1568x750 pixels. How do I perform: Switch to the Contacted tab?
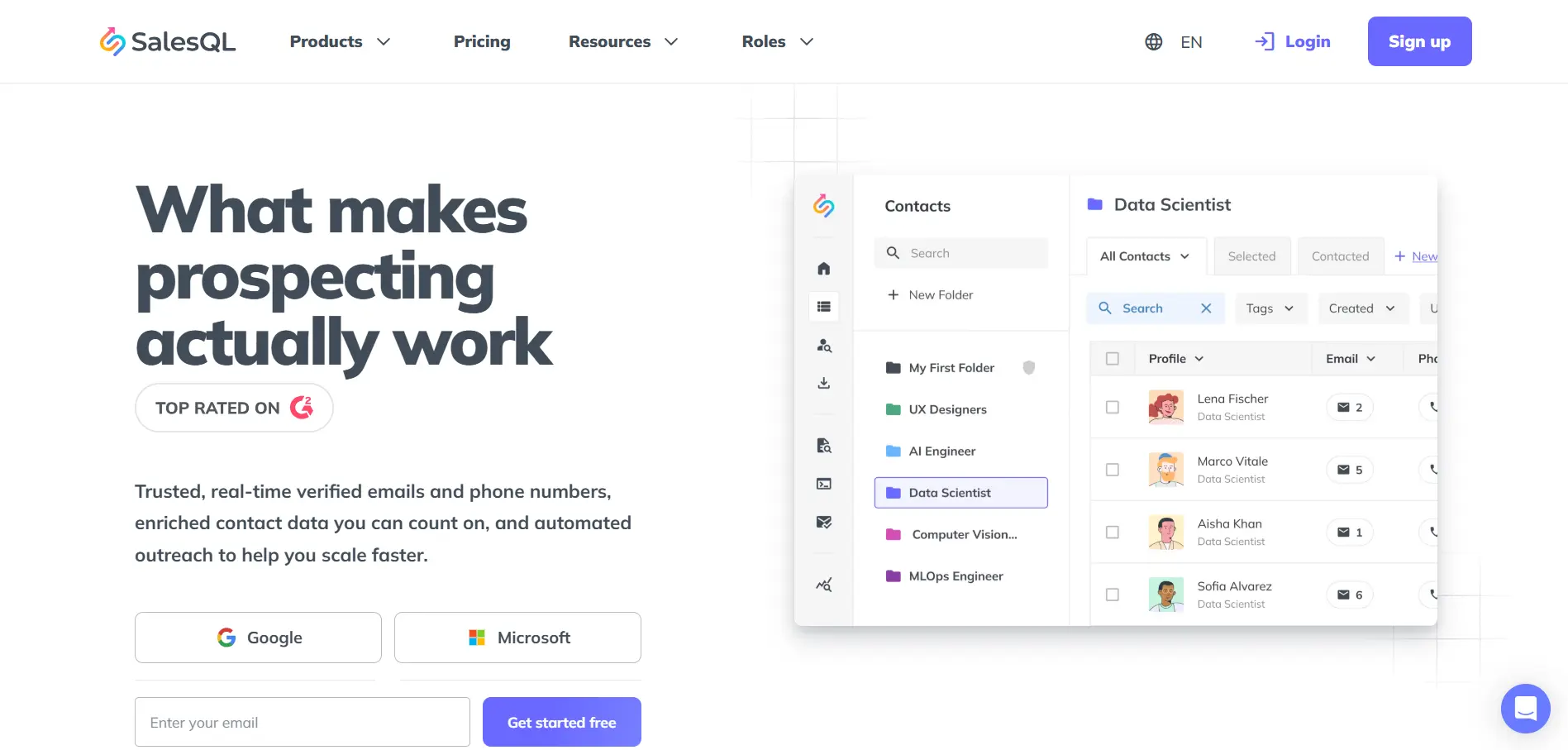pyautogui.click(x=1340, y=256)
